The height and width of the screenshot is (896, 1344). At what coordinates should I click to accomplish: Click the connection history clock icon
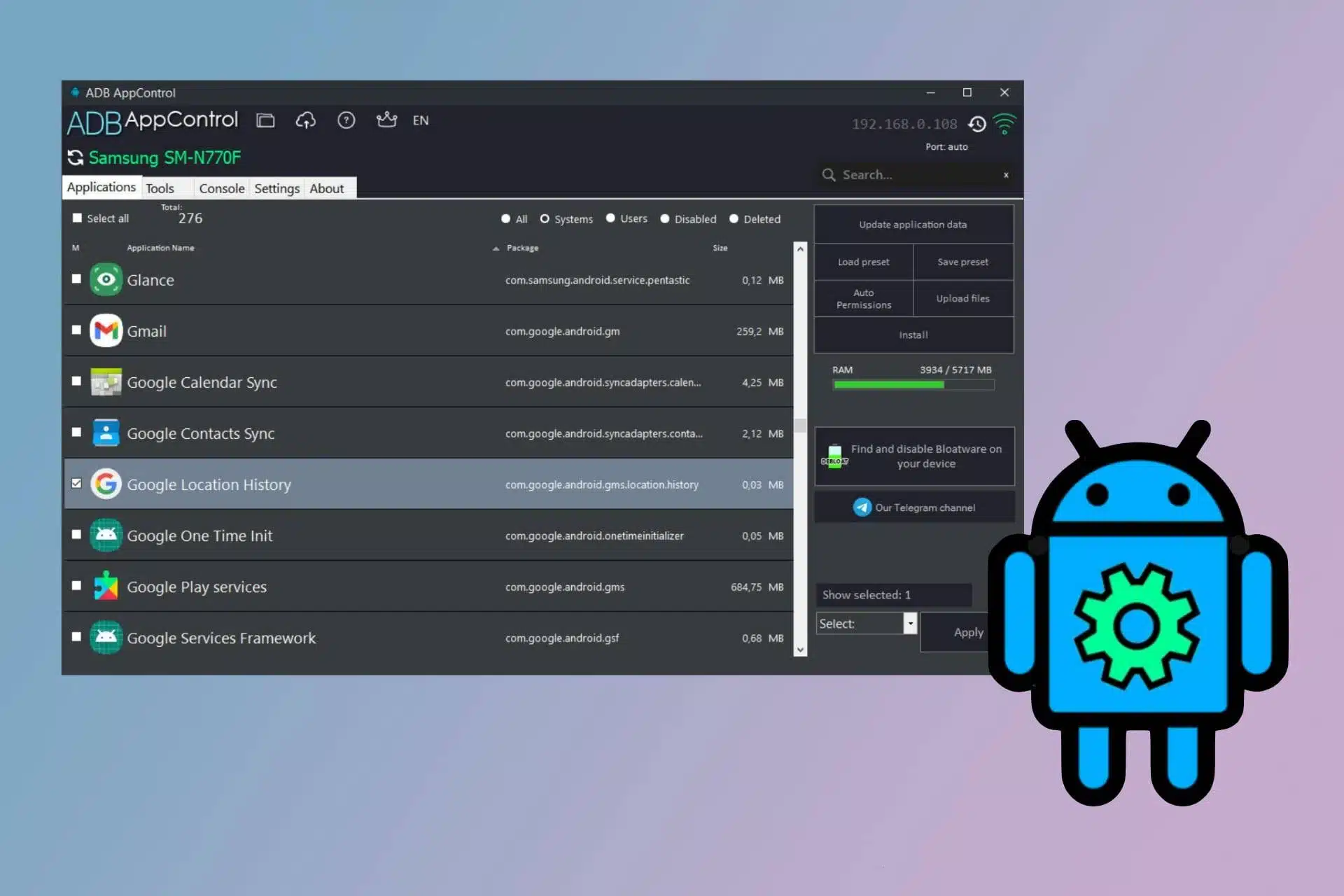tap(978, 124)
